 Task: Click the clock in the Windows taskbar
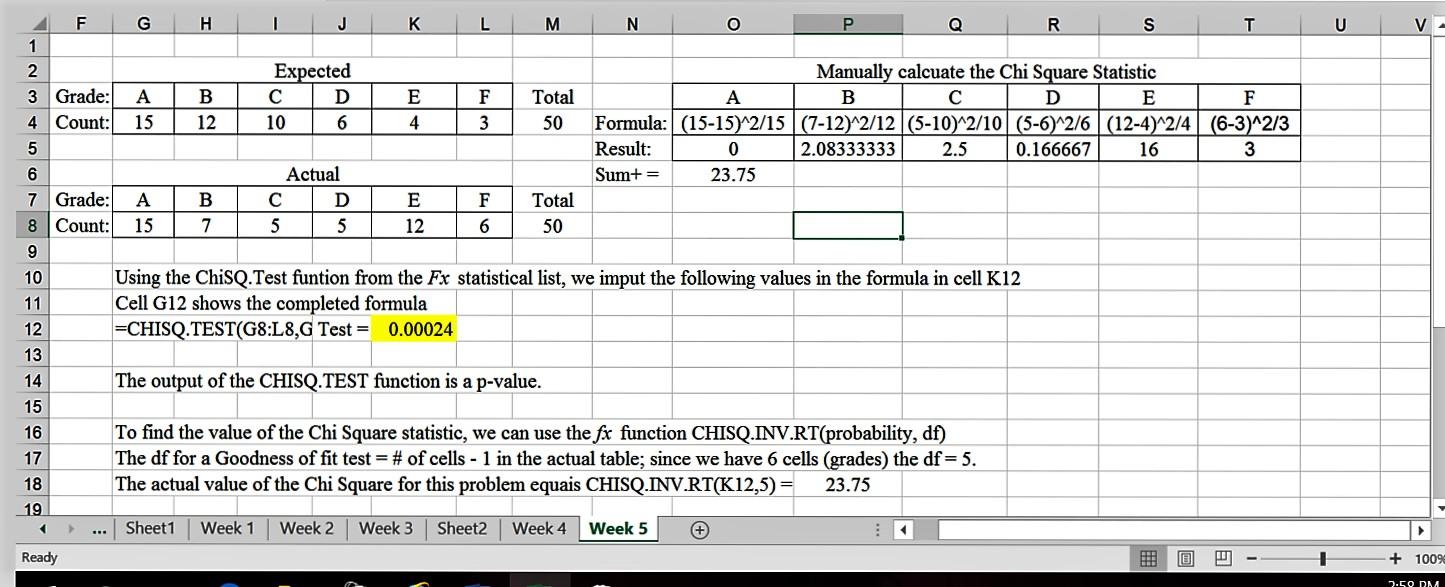[1413, 582]
